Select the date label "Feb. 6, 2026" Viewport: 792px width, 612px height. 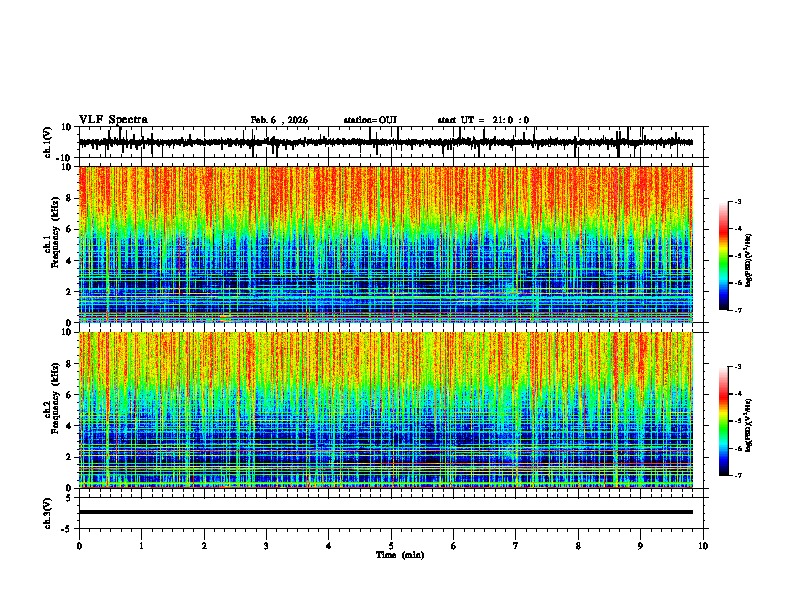coord(279,120)
